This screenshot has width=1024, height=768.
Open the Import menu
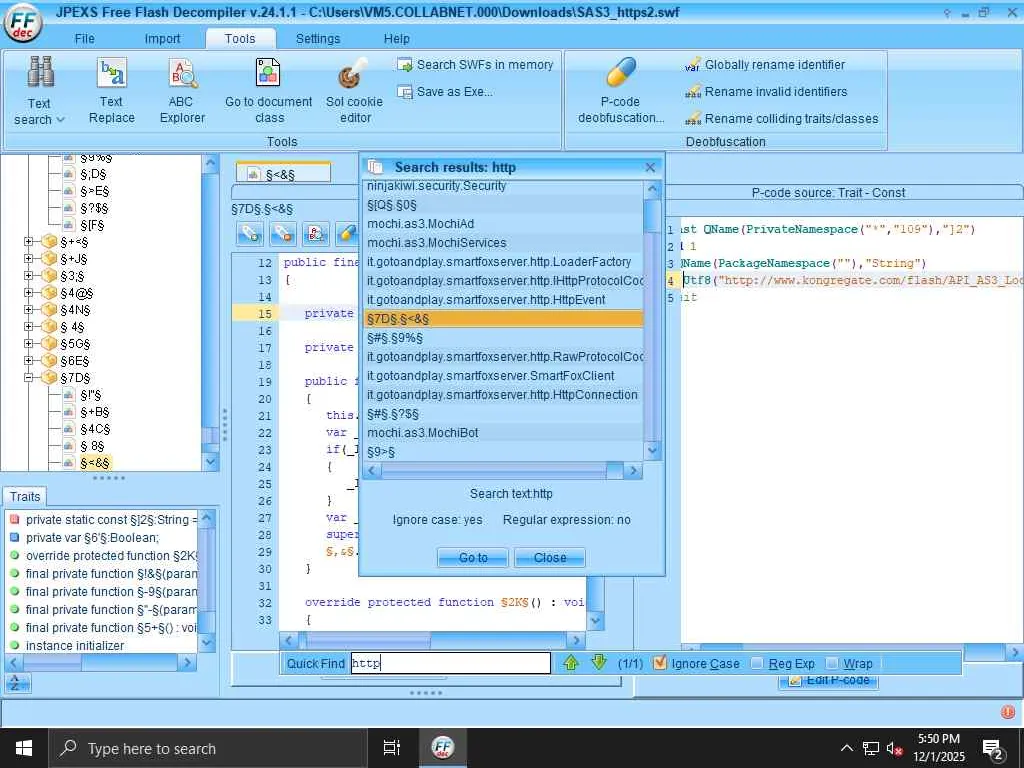point(162,39)
